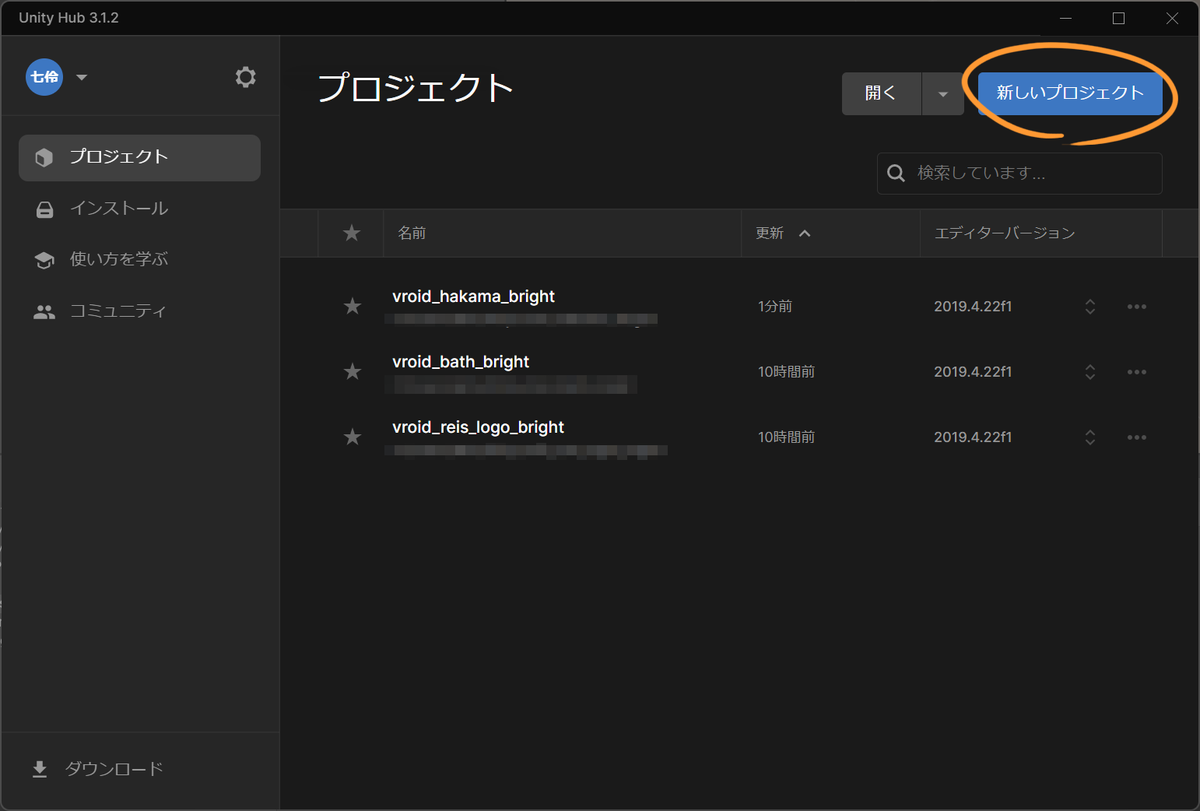Click 1分前 update time
This screenshot has width=1200, height=811.
click(775, 306)
